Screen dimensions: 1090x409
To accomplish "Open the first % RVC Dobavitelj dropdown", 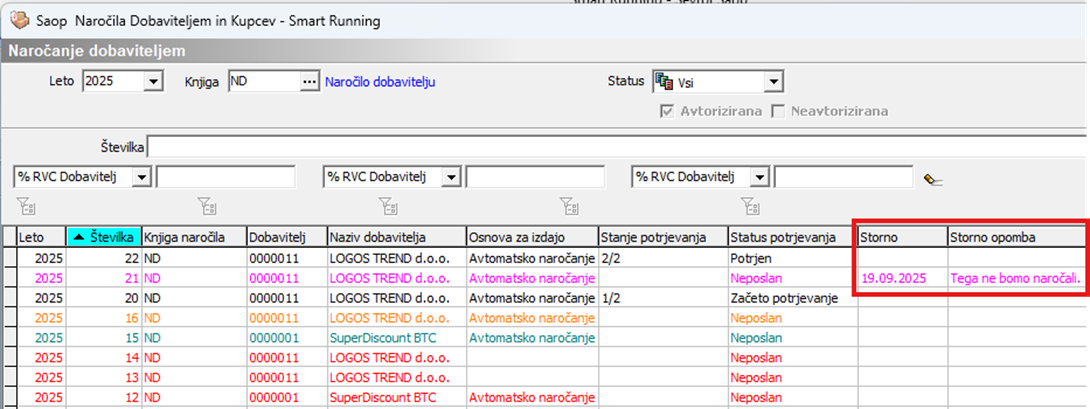I will [x=143, y=177].
